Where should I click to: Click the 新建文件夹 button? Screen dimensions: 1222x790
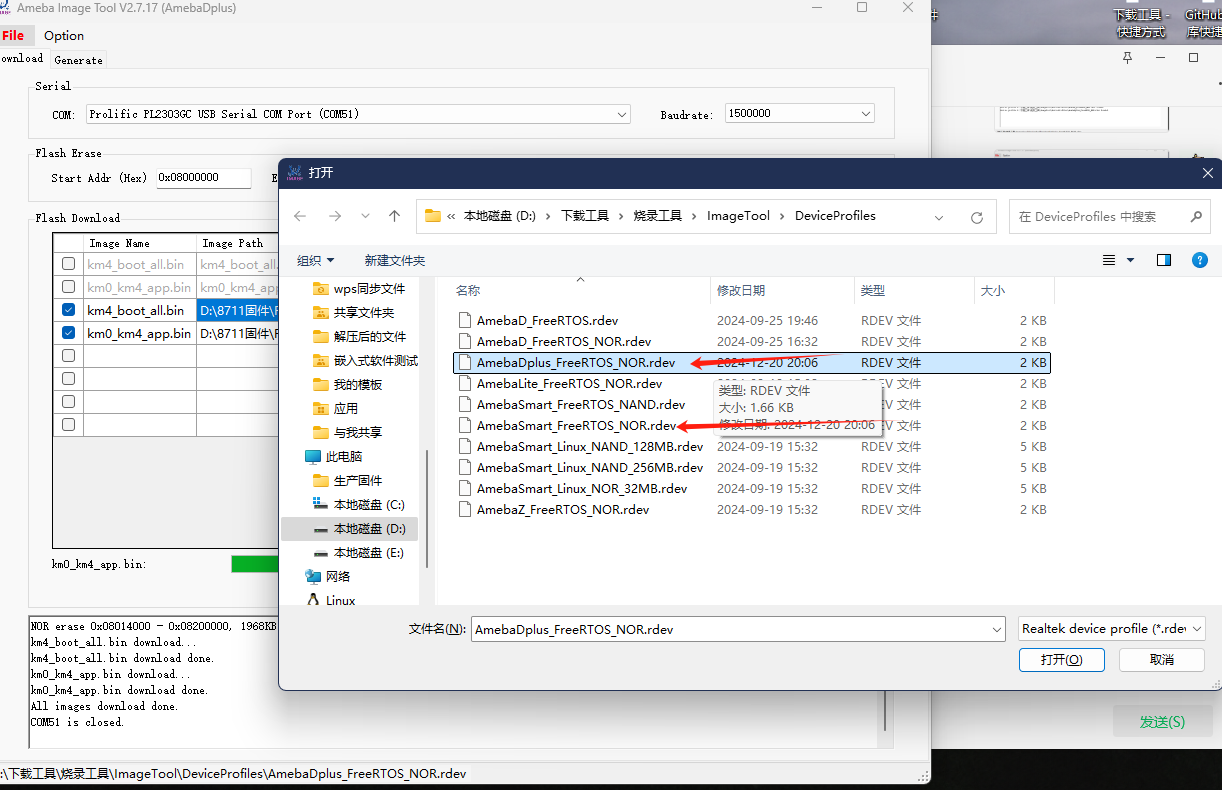tap(394, 260)
